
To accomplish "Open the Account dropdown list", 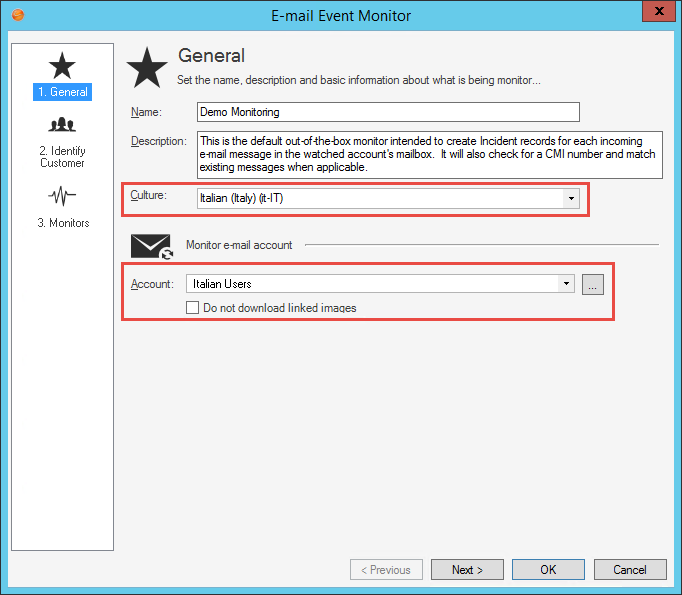I will (x=566, y=284).
